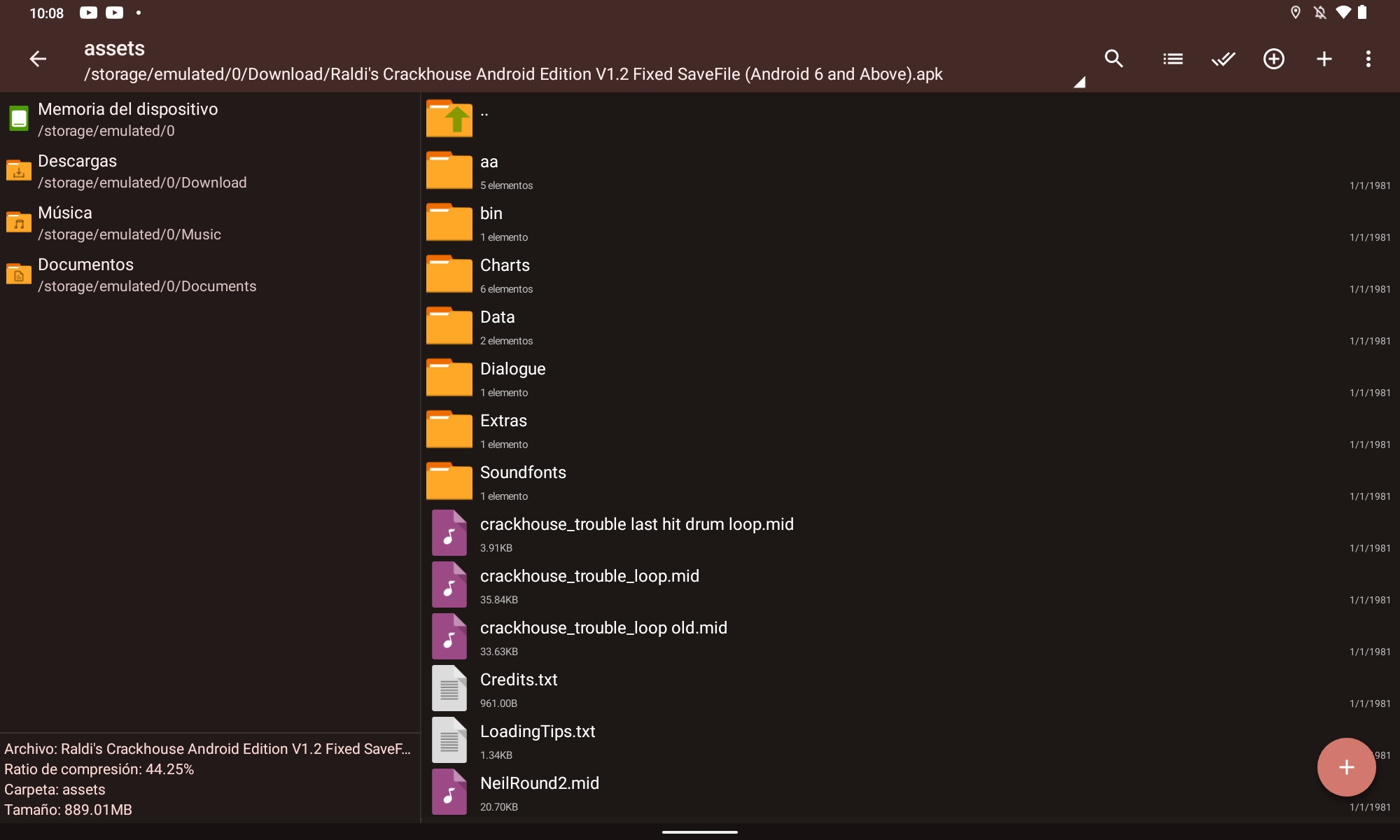Open the Data folder icon
This screenshot has height=840, width=1400.
(x=449, y=325)
